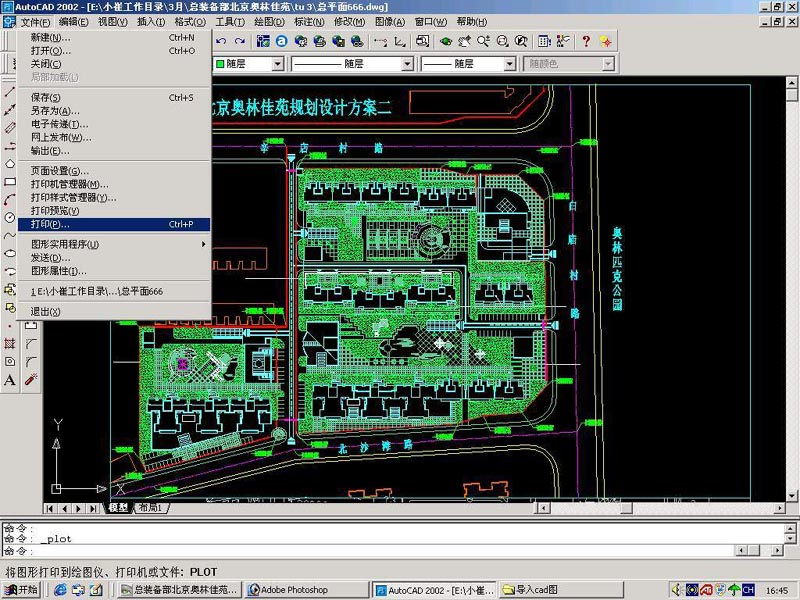Image resolution: width=800 pixels, height=600 pixels.
Task: Select the Hatch tool
Action: (9, 343)
